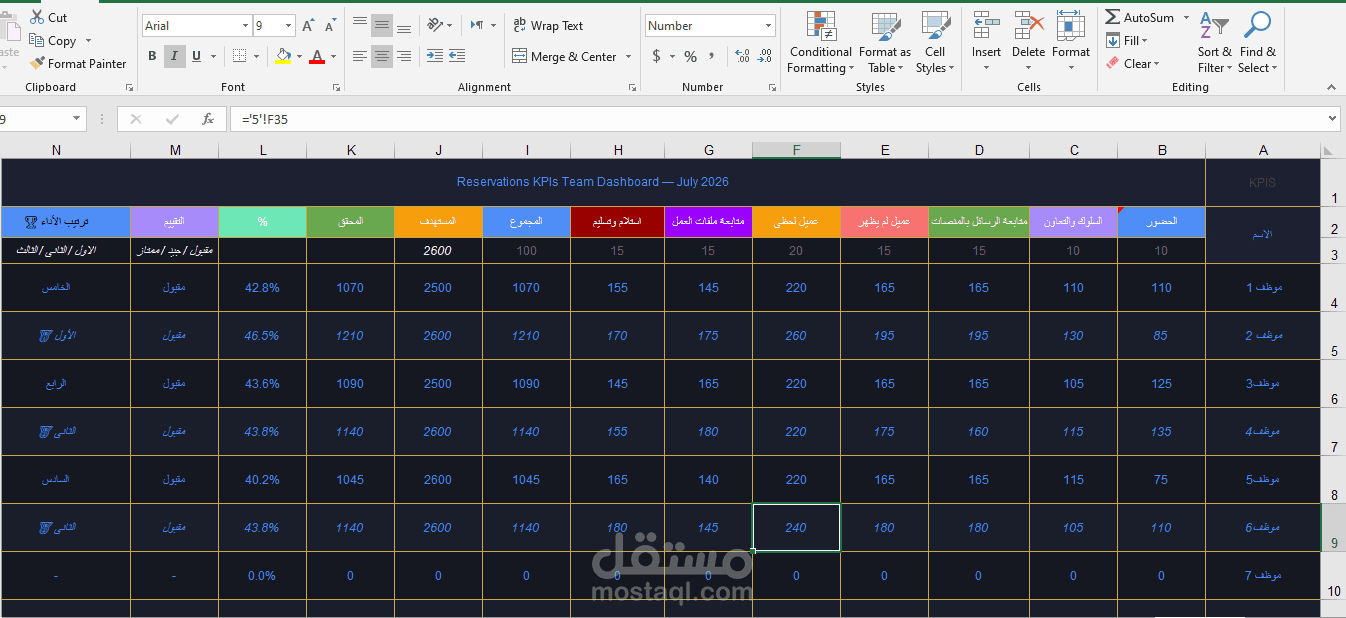Click Insert Function fx button
The image size is (1346, 618).
pyautogui.click(x=208, y=119)
